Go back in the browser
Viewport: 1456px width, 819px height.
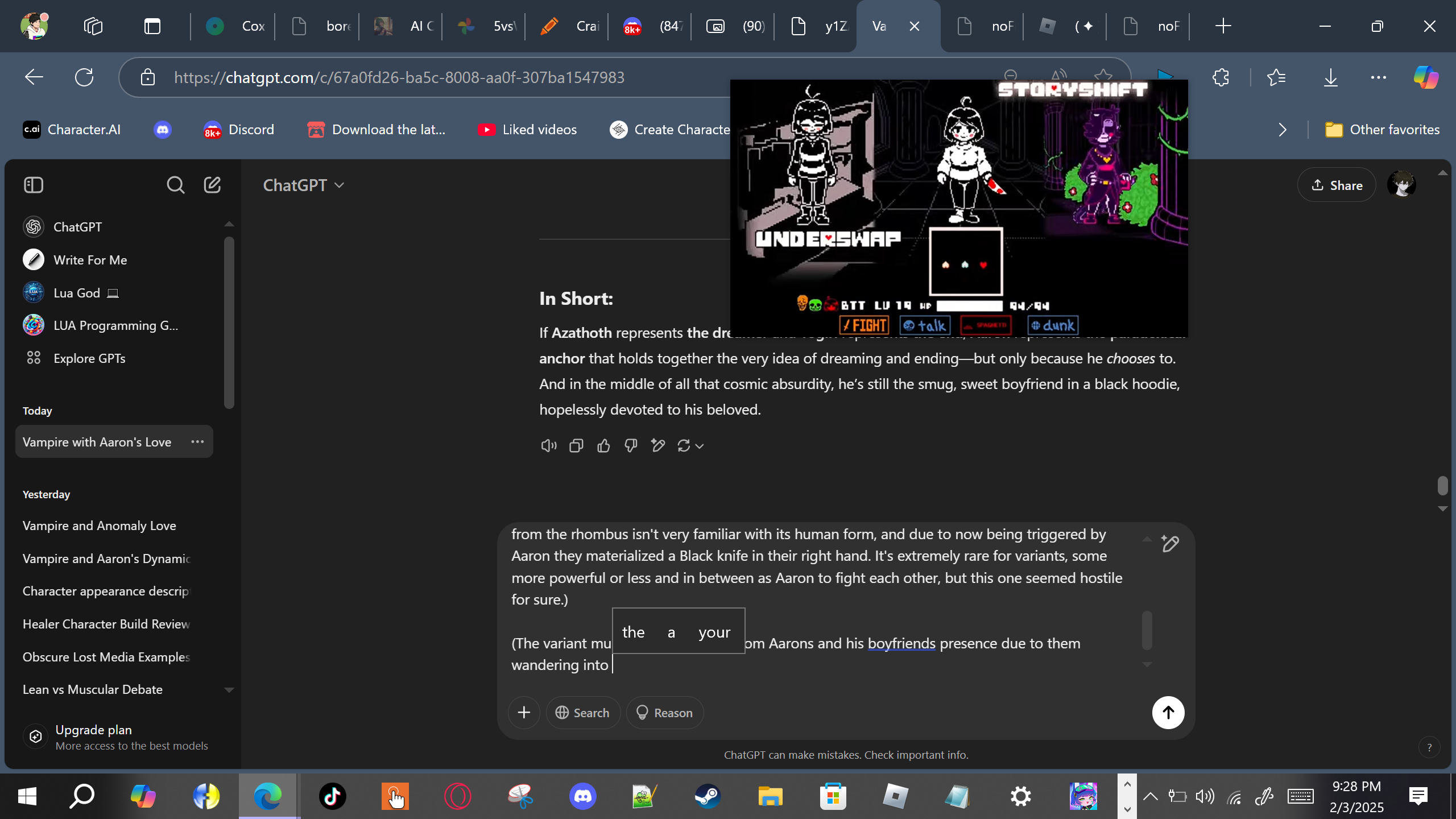pyautogui.click(x=34, y=77)
